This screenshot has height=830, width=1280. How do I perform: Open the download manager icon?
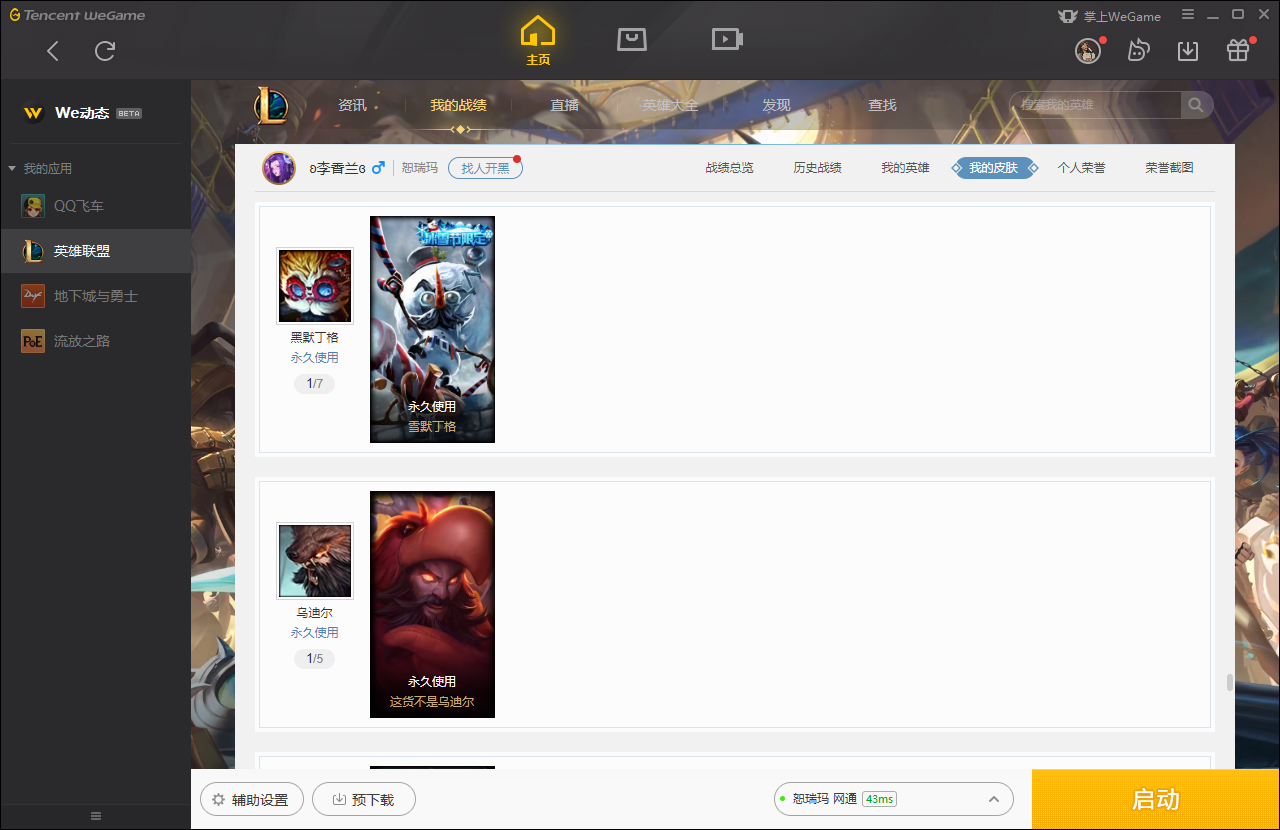tap(1188, 50)
